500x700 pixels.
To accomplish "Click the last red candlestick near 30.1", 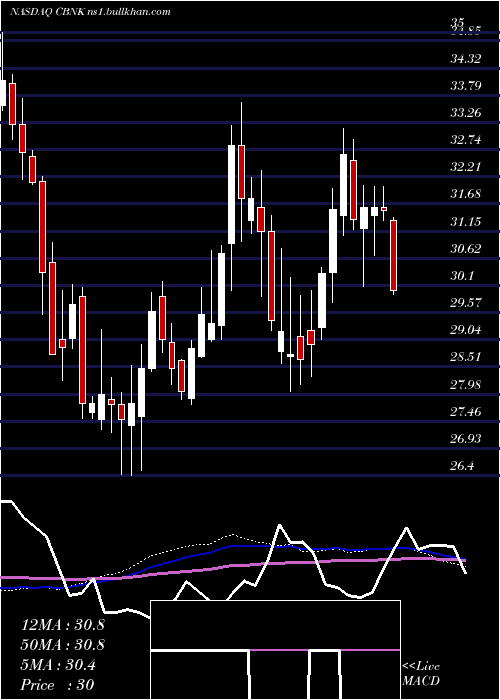I will 394,255.
